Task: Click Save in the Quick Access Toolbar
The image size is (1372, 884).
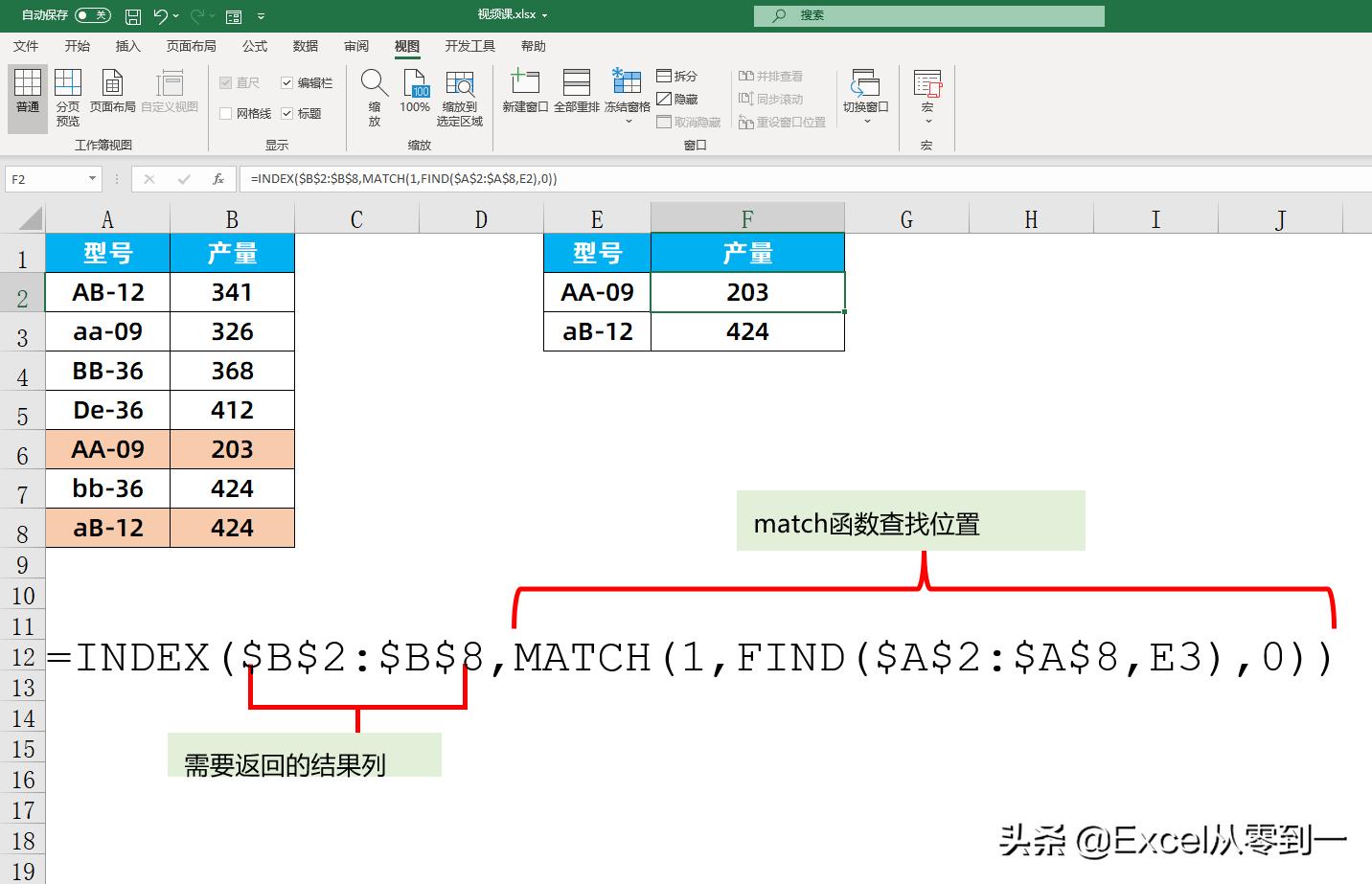Action: [132, 14]
